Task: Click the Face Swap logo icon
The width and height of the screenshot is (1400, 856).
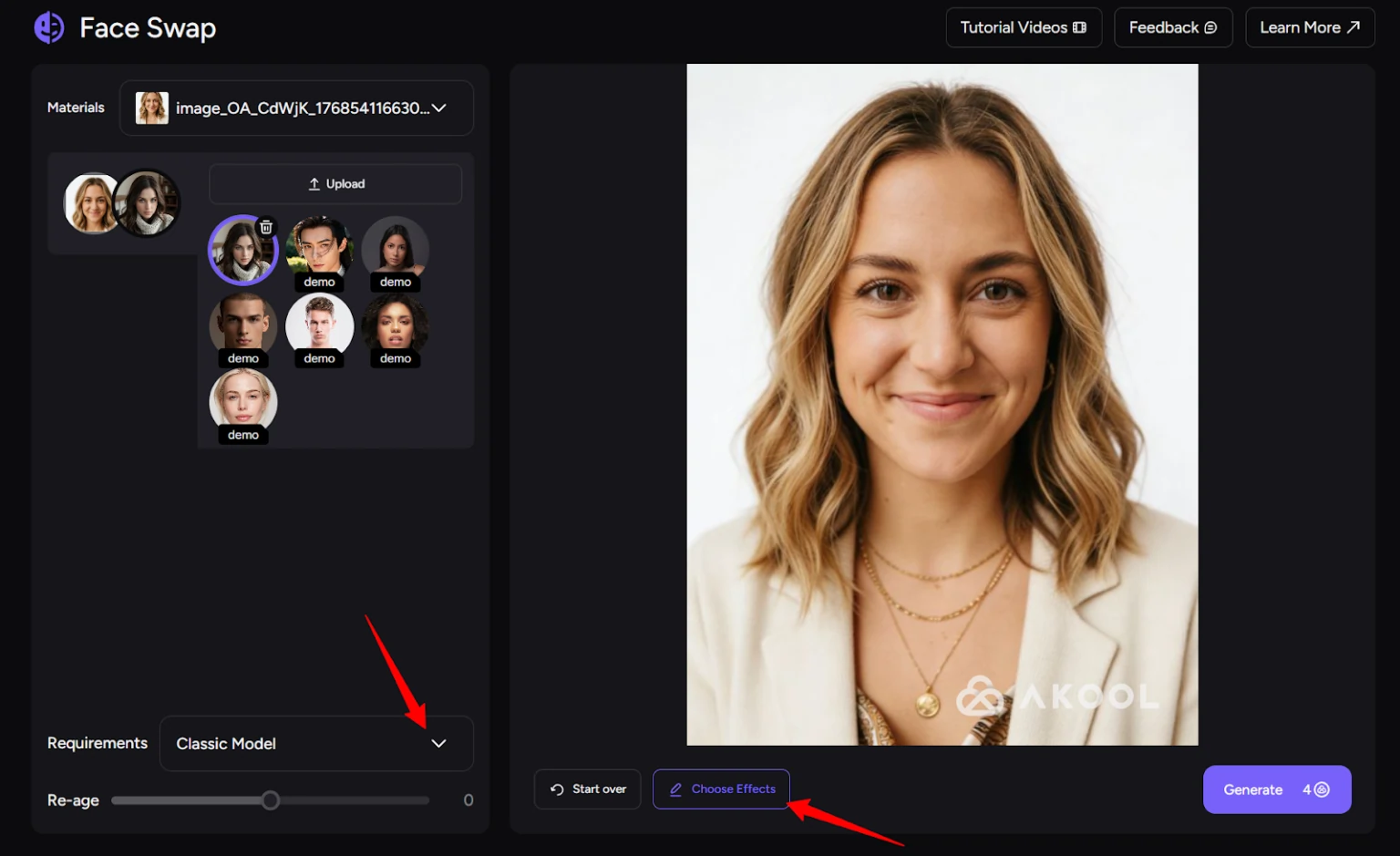Action: coord(49,27)
